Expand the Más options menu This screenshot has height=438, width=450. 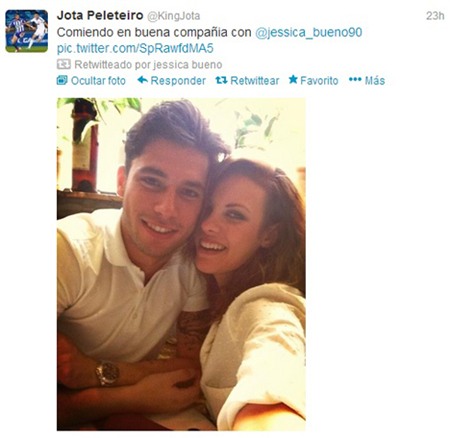coord(375,81)
